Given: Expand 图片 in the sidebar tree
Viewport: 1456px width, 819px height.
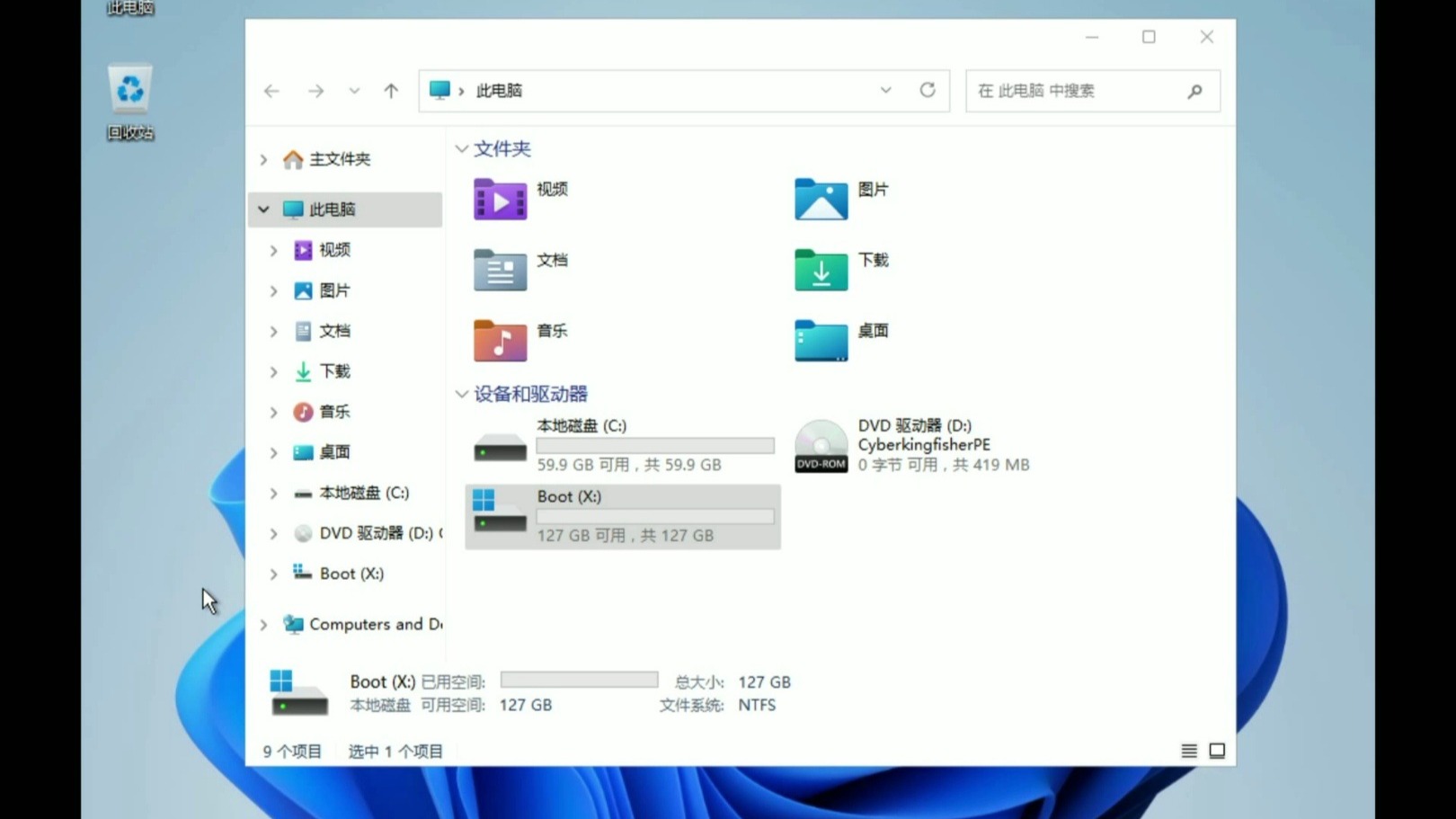Looking at the screenshot, I should coord(273,291).
